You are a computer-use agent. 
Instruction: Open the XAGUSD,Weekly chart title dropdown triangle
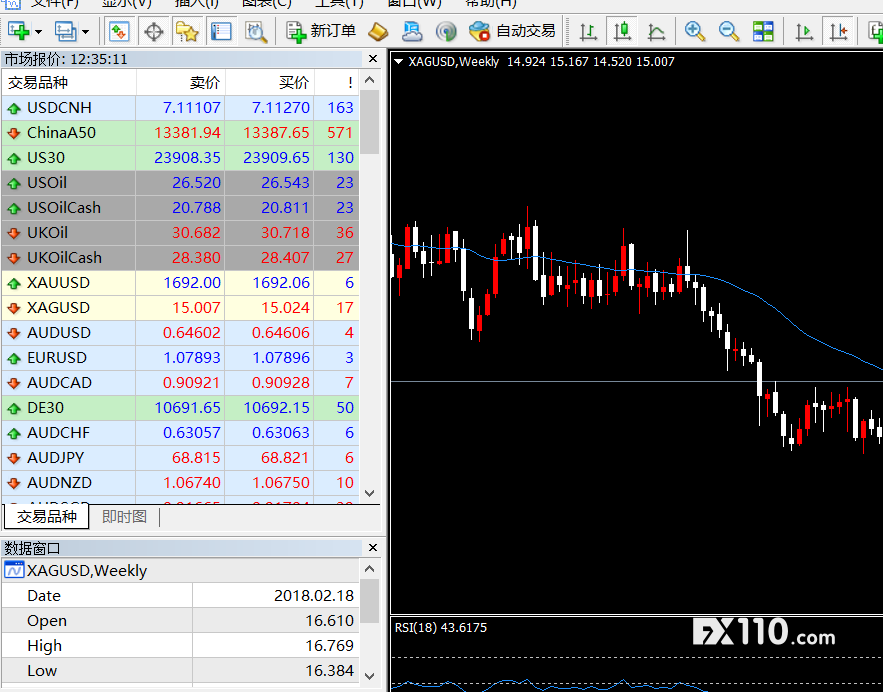pos(399,61)
